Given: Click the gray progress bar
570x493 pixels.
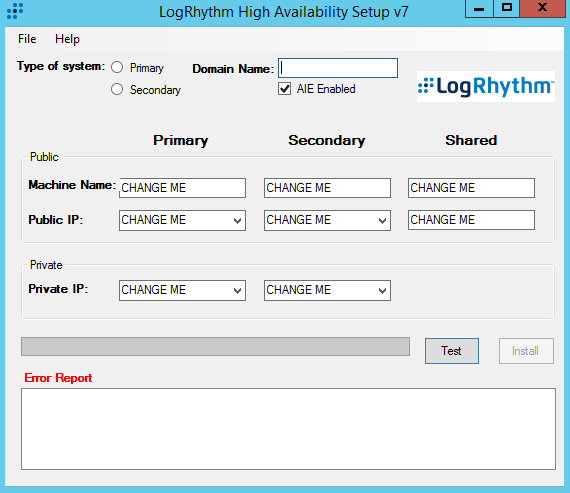Looking at the screenshot, I should click(x=215, y=346).
